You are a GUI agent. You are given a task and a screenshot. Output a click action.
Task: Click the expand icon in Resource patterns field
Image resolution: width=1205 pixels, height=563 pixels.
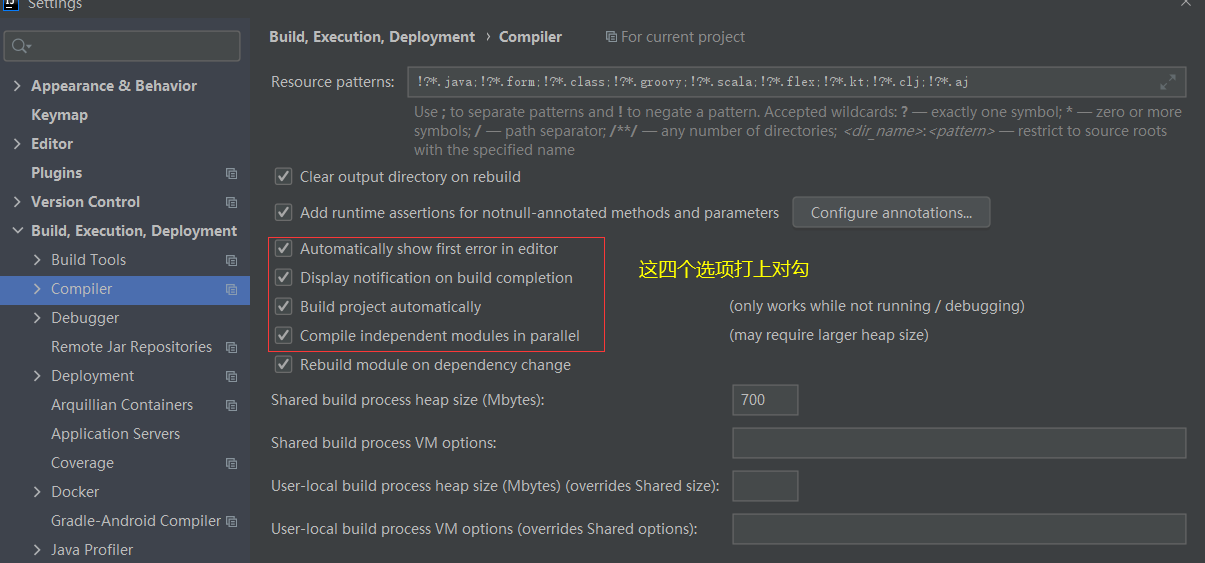[1168, 82]
